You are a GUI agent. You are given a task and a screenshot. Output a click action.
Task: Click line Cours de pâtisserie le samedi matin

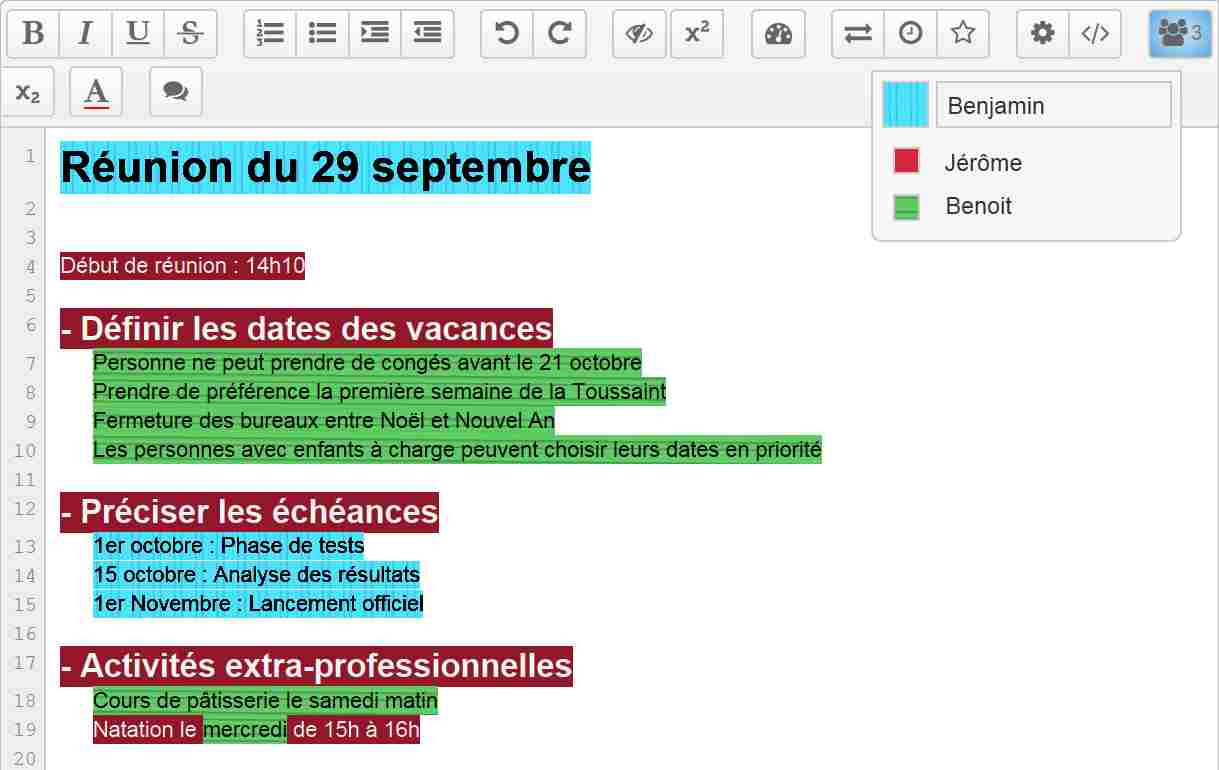(x=265, y=701)
